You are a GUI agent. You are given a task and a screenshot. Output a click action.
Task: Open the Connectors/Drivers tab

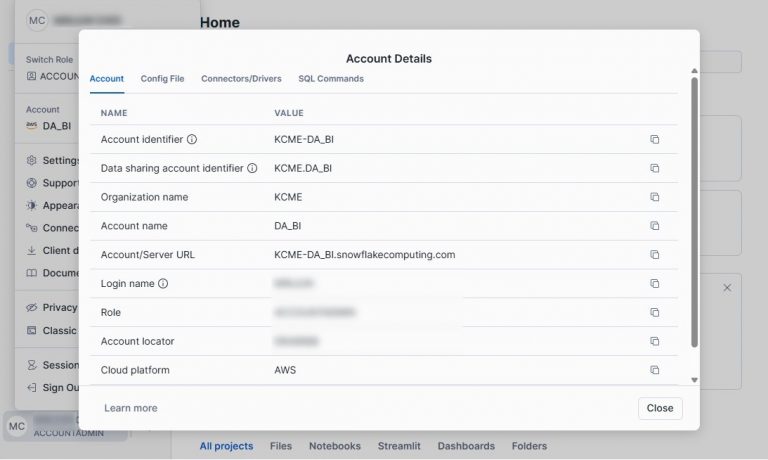click(241, 78)
